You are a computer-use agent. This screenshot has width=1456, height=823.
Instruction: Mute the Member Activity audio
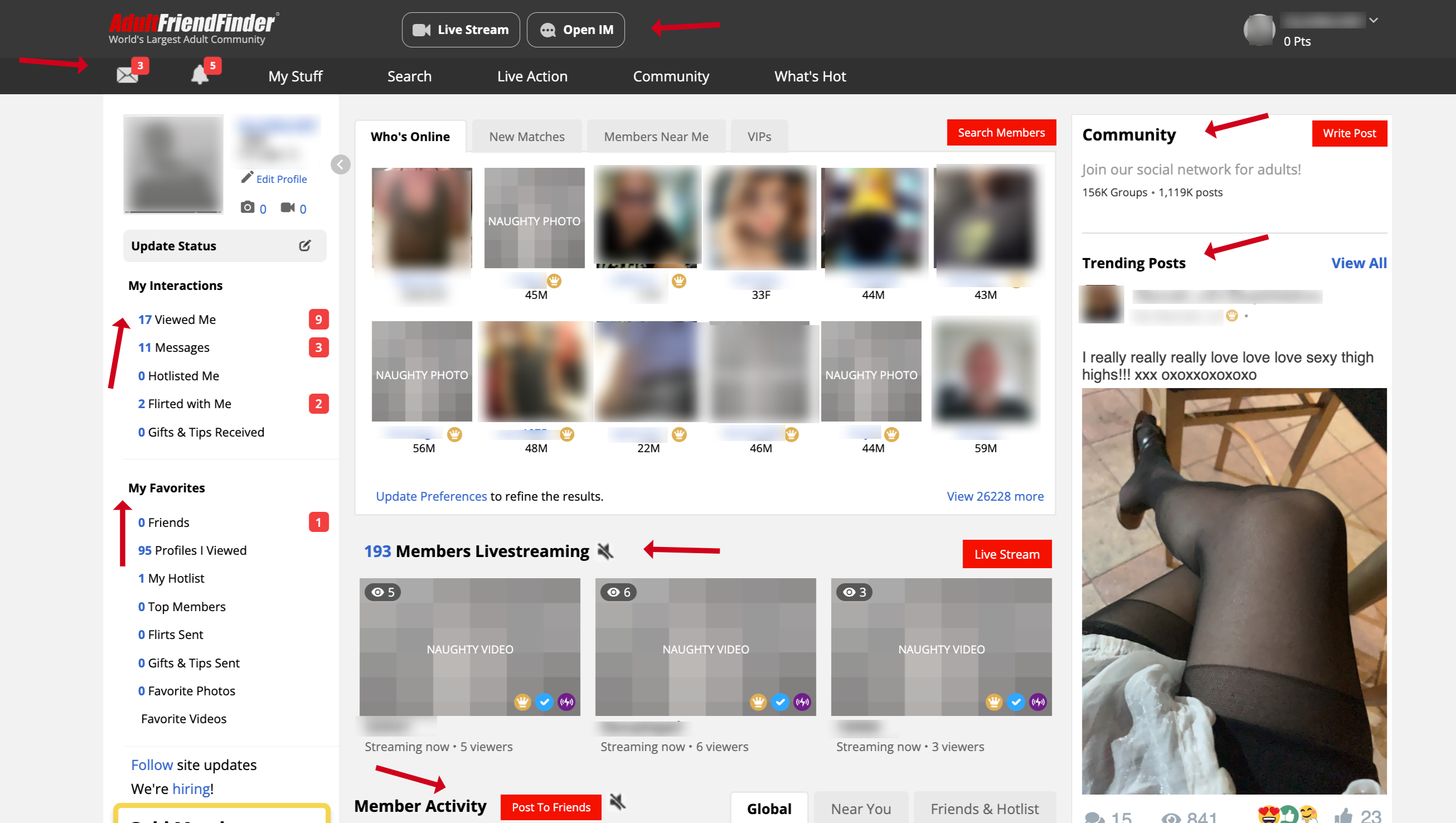617,801
